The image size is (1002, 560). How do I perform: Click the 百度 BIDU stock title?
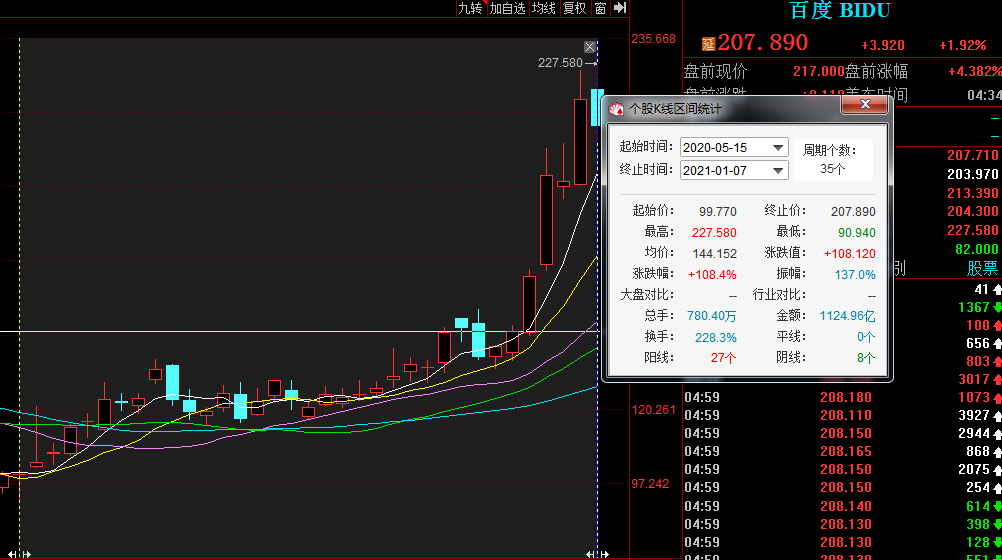pos(839,10)
